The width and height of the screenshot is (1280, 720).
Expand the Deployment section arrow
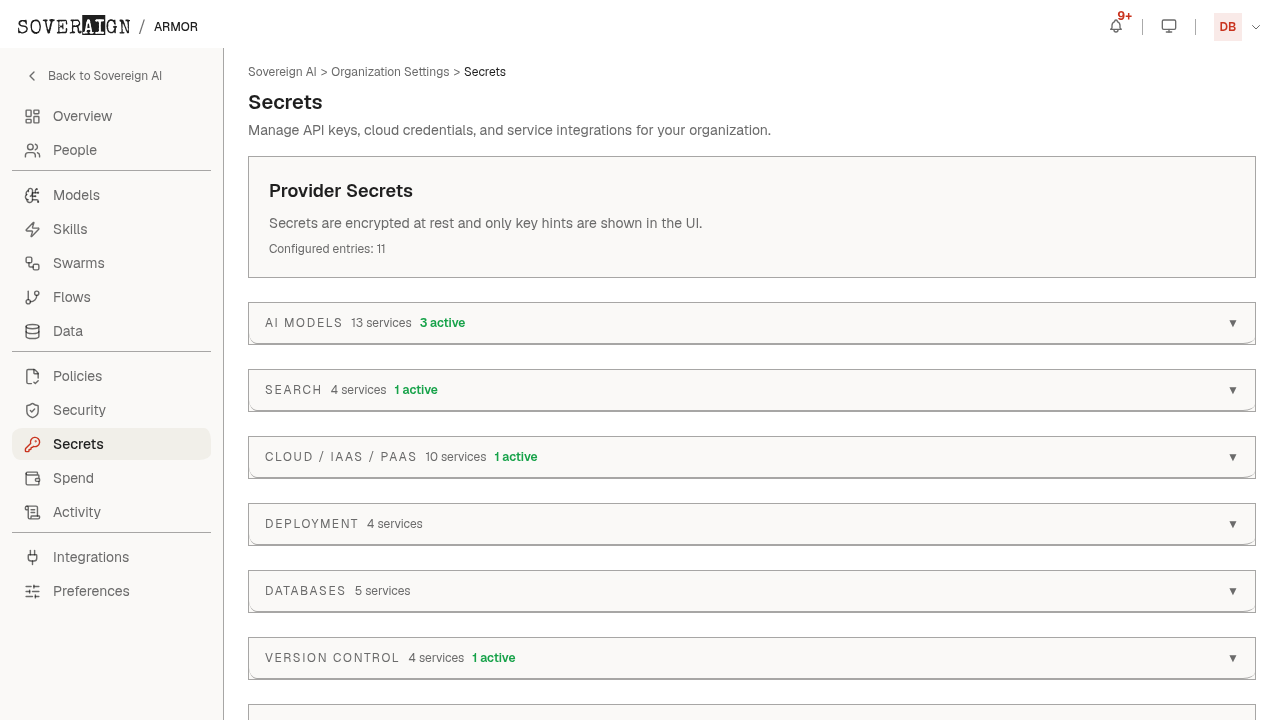coord(1233,524)
